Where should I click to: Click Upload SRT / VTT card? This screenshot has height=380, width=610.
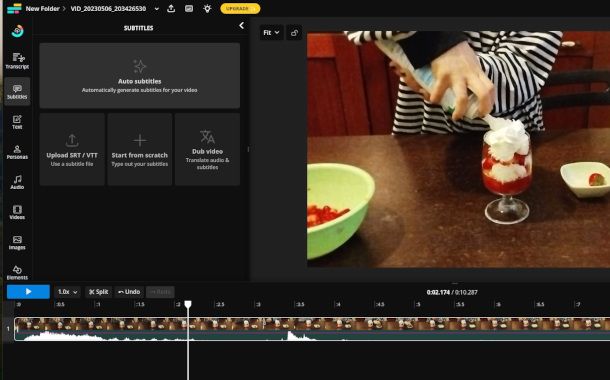(x=72, y=149)
